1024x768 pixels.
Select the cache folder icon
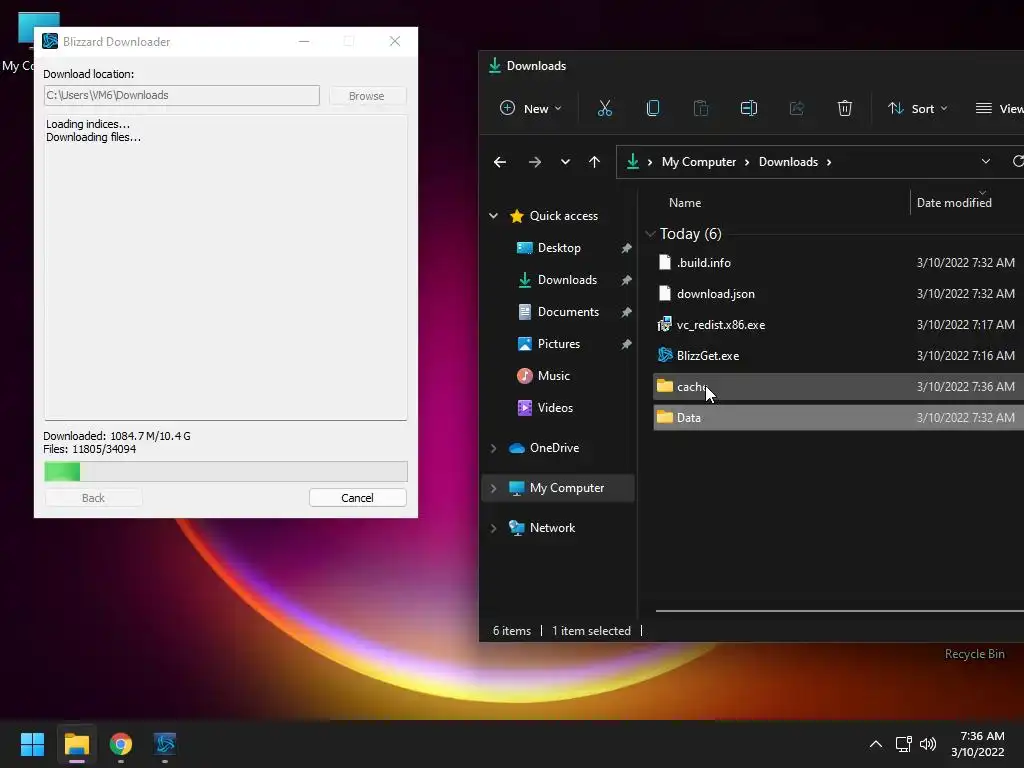pos(665,386)
